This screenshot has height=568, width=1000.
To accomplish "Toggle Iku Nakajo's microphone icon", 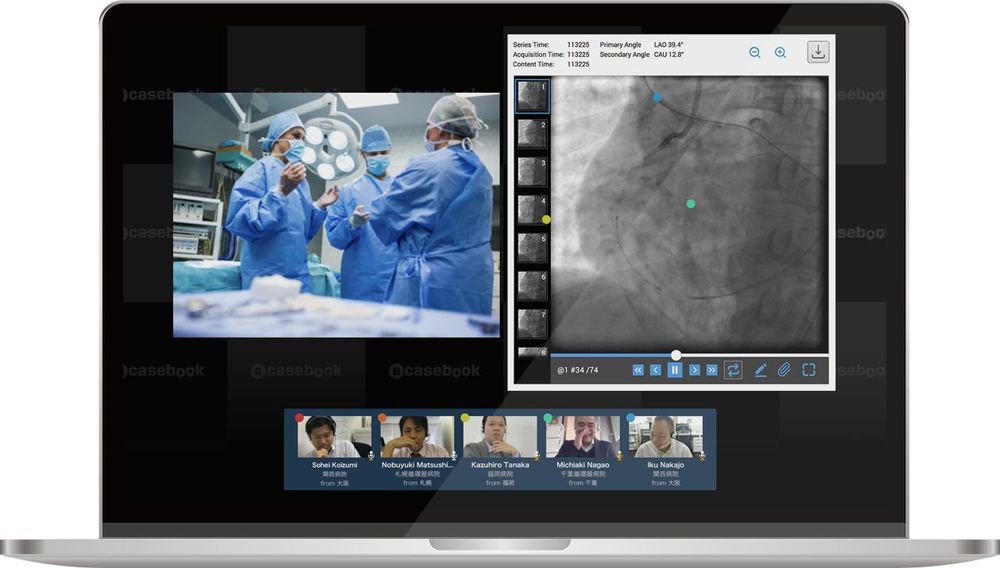I will click(x=701, y=456).
